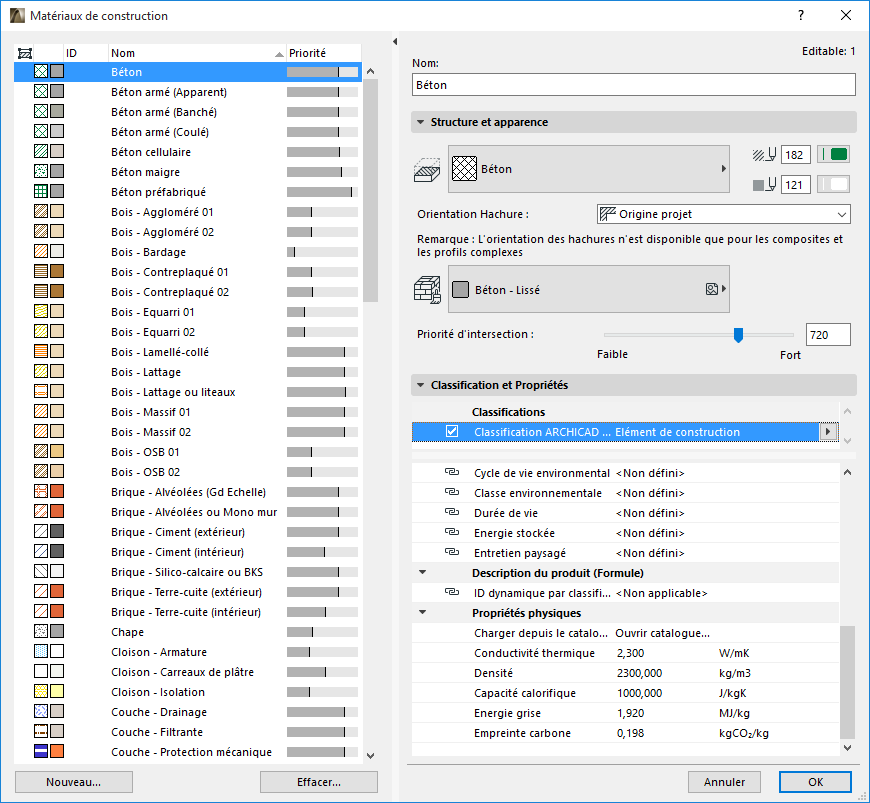Collapse the Structure et apparence section
This screenshot has width=870, height=803.
point(421,122)
